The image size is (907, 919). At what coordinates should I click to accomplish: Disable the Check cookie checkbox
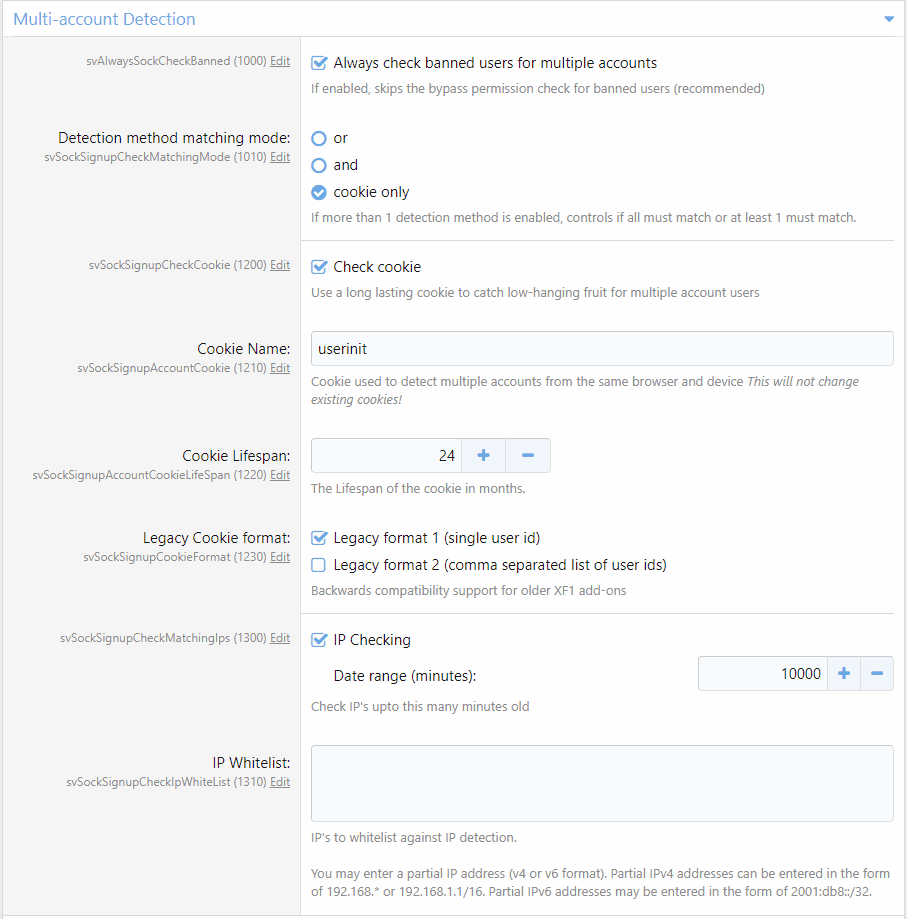click(x=320, y=267)
